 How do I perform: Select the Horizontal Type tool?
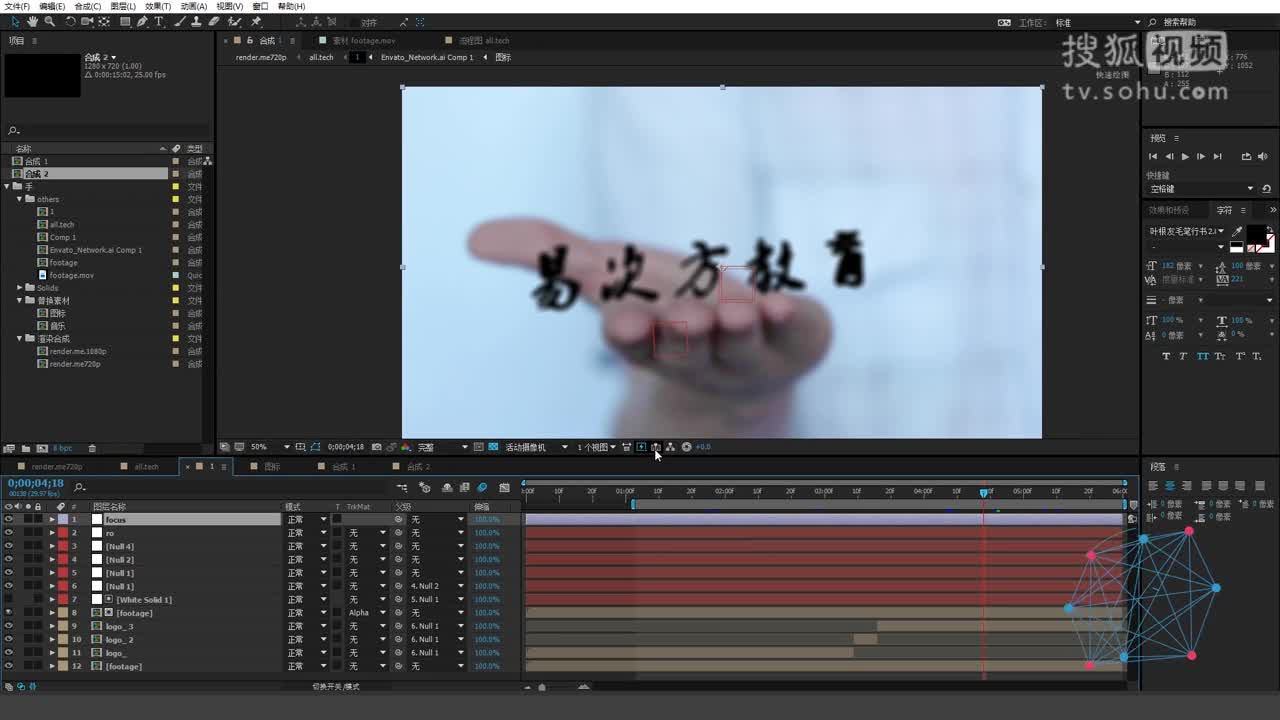point(158,22)
